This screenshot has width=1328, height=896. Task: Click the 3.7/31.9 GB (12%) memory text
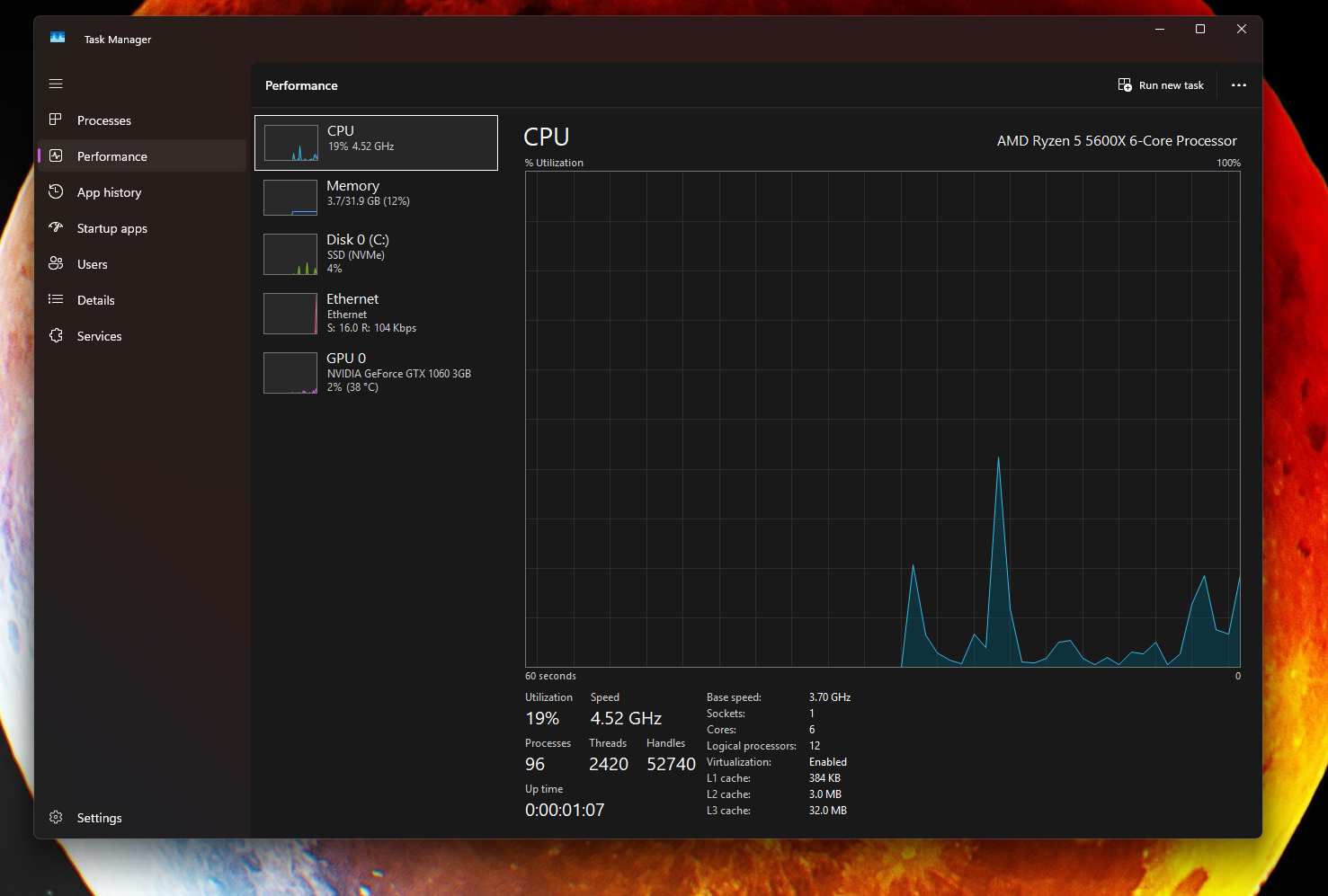tap(369, 201)
